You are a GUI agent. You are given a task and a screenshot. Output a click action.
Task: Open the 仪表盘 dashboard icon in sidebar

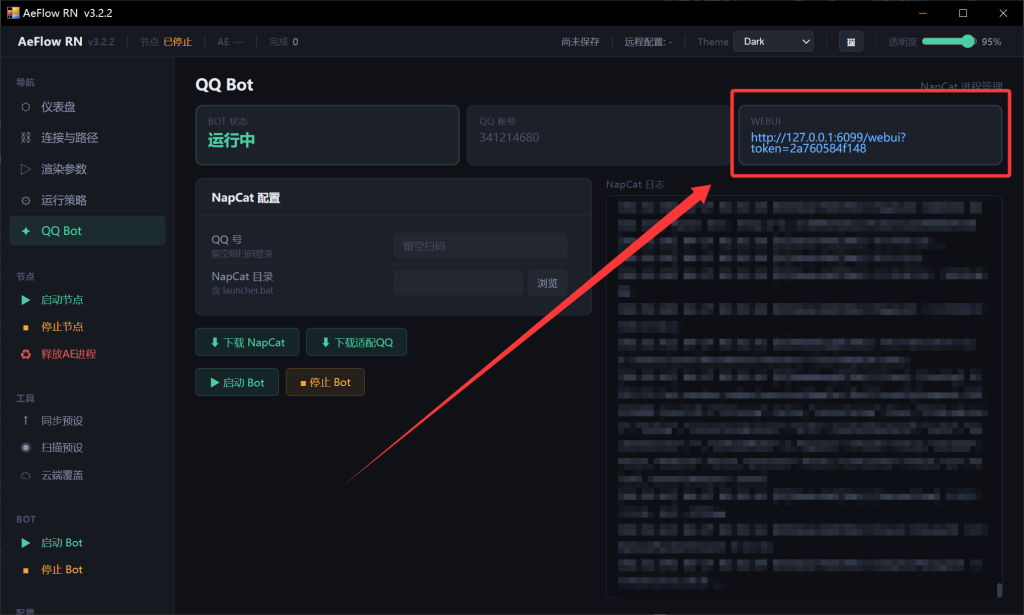click(x=26, y=107)
